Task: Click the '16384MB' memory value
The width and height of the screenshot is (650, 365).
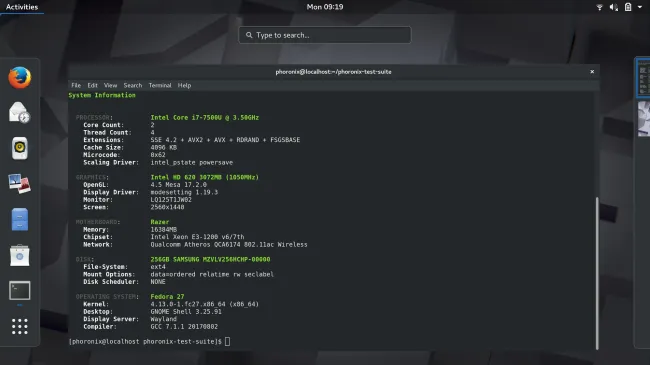Action: click(164, 230)
